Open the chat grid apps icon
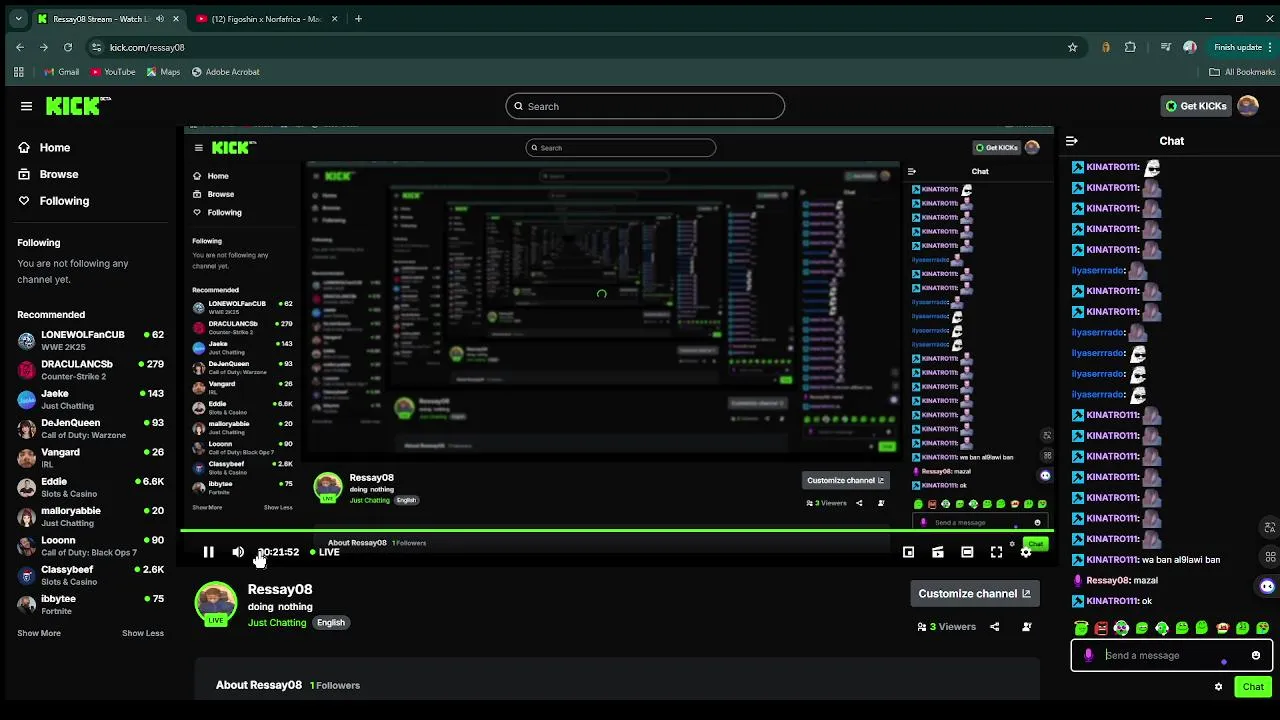Viewport: 1280px width, 720px height. point(1270,557)
